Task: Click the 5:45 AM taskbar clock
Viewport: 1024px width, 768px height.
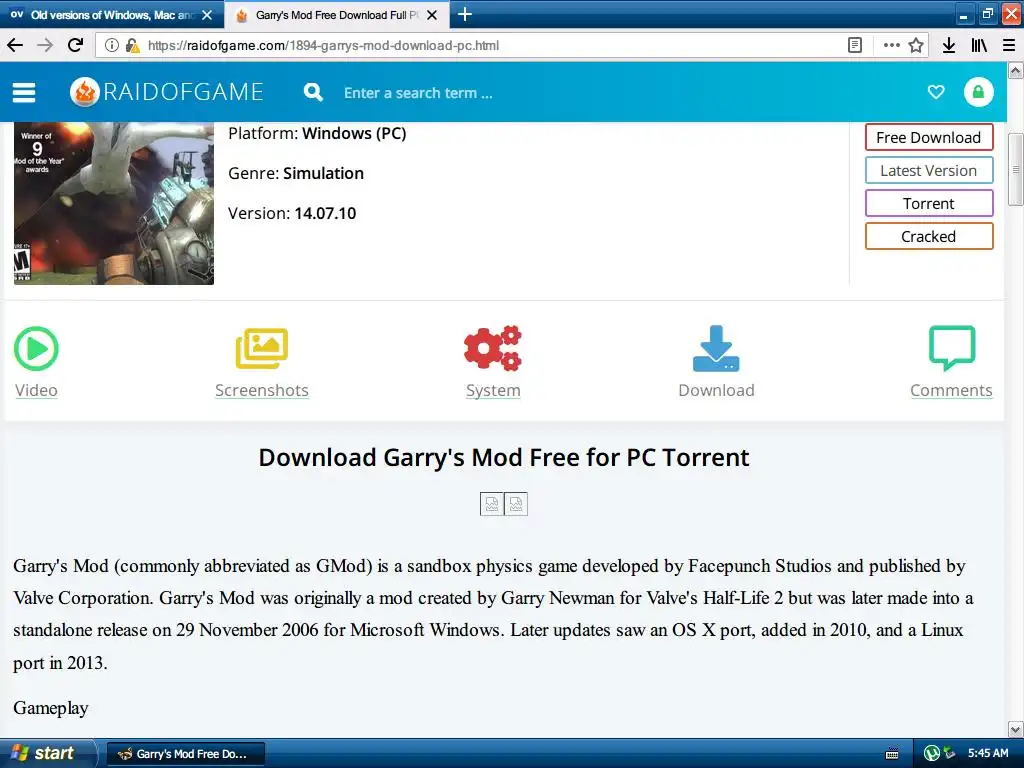Action: tap(988, 753)
